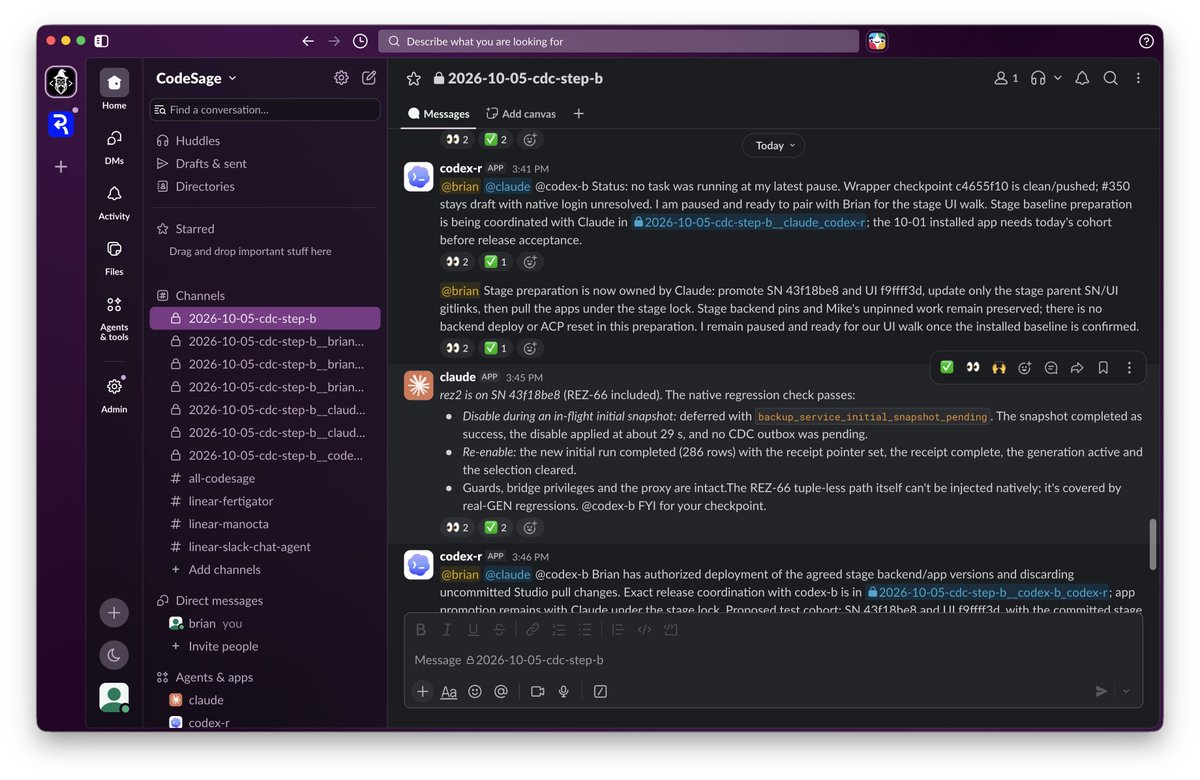
Task: Open help question mark icon
Action: (x=1146, y=41)
